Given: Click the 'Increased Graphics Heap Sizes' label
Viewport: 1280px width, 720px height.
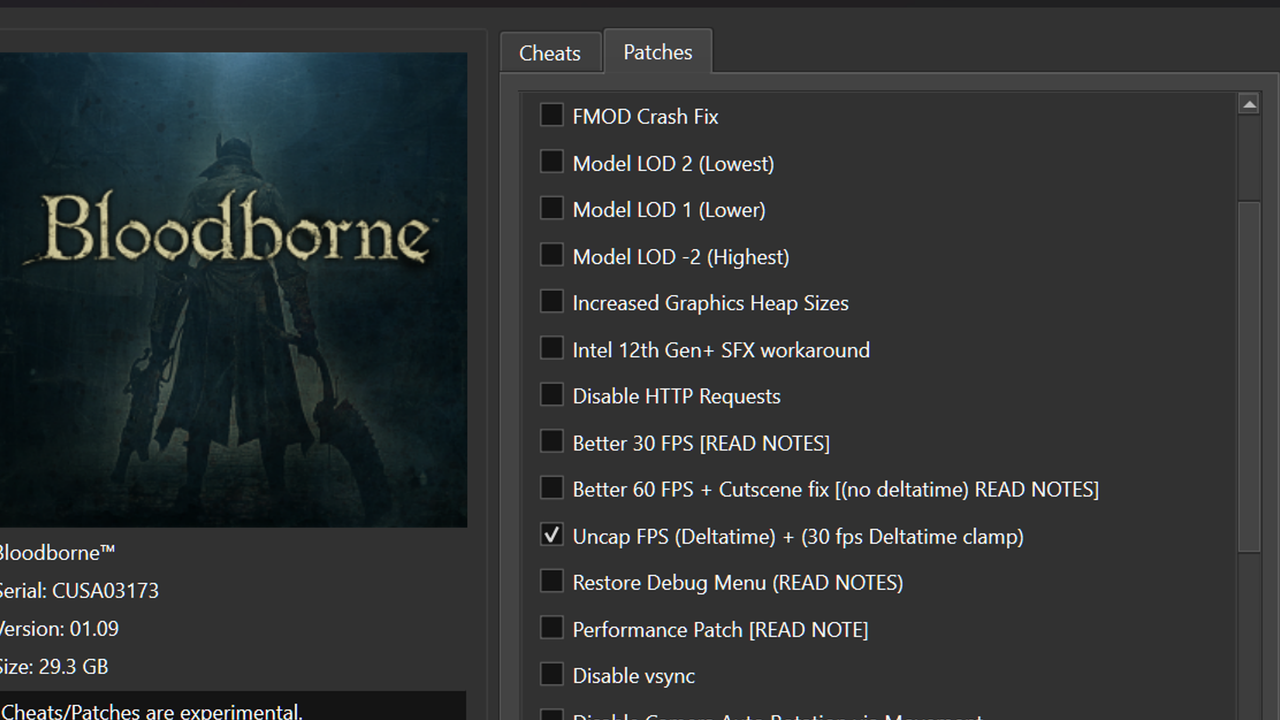Looking at the screenshot, I should [x=710, y=303].
